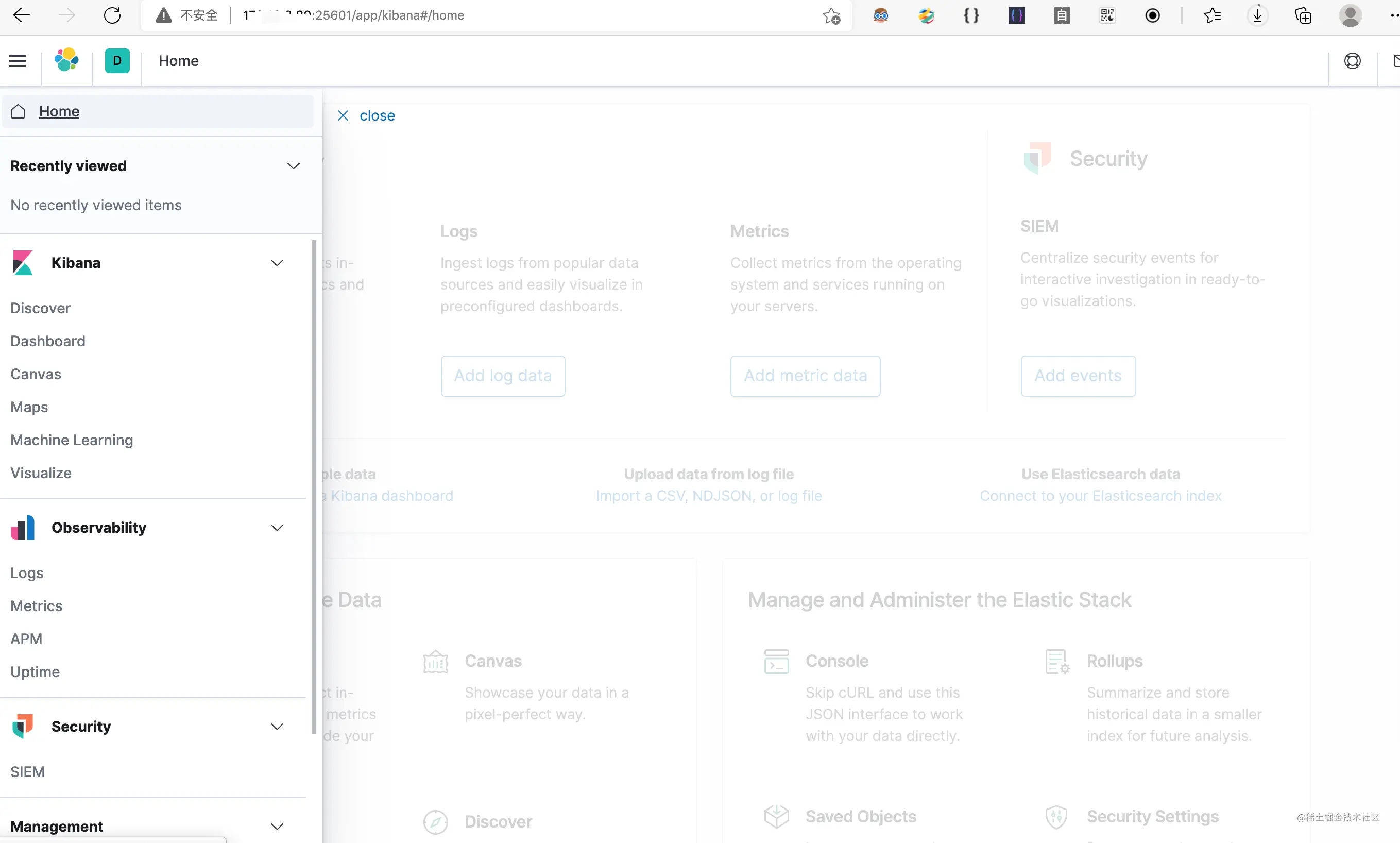Toggle the hamburger navigation menu
This screenshot has height=843, width=1400.
click(x=18, y=61)
